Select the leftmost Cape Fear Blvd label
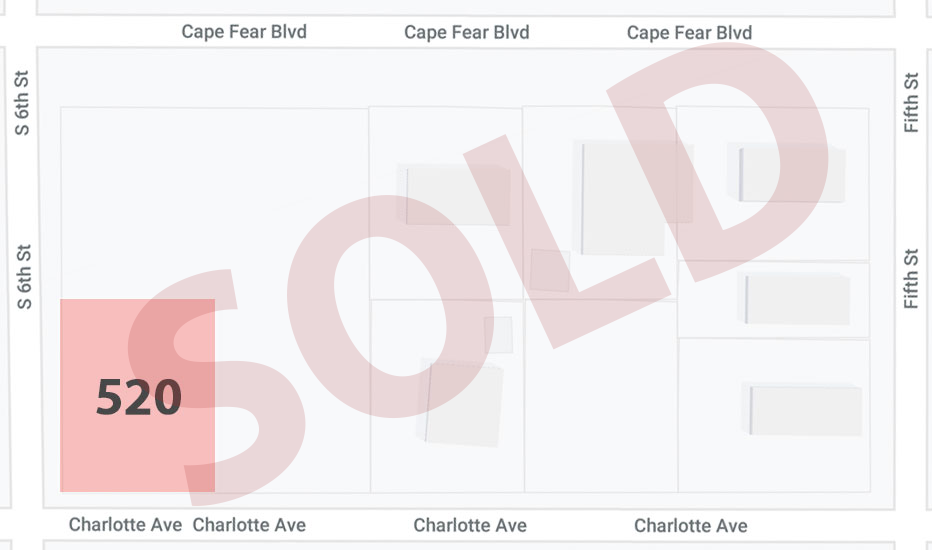The image size is (932, 550). (x=244, y=32)
